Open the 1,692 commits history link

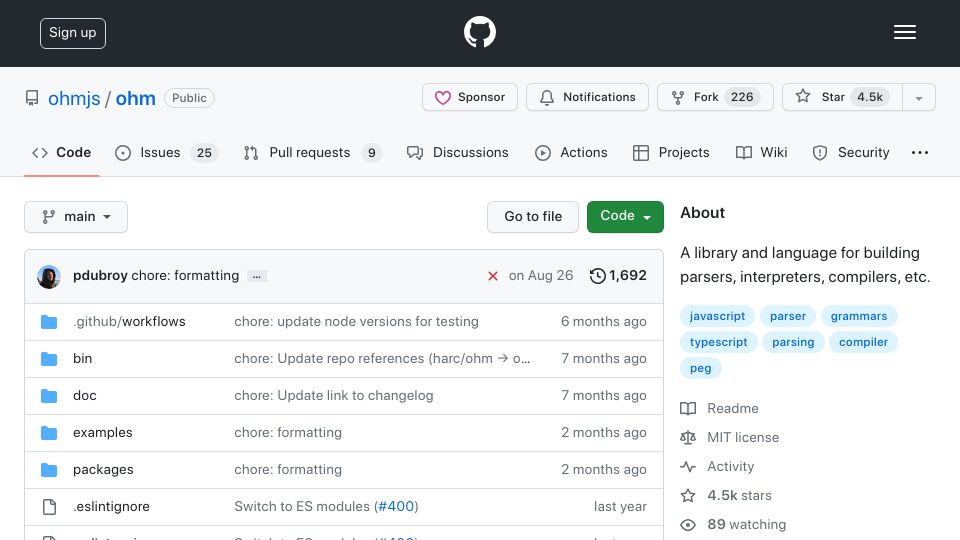tap(618, 276)
